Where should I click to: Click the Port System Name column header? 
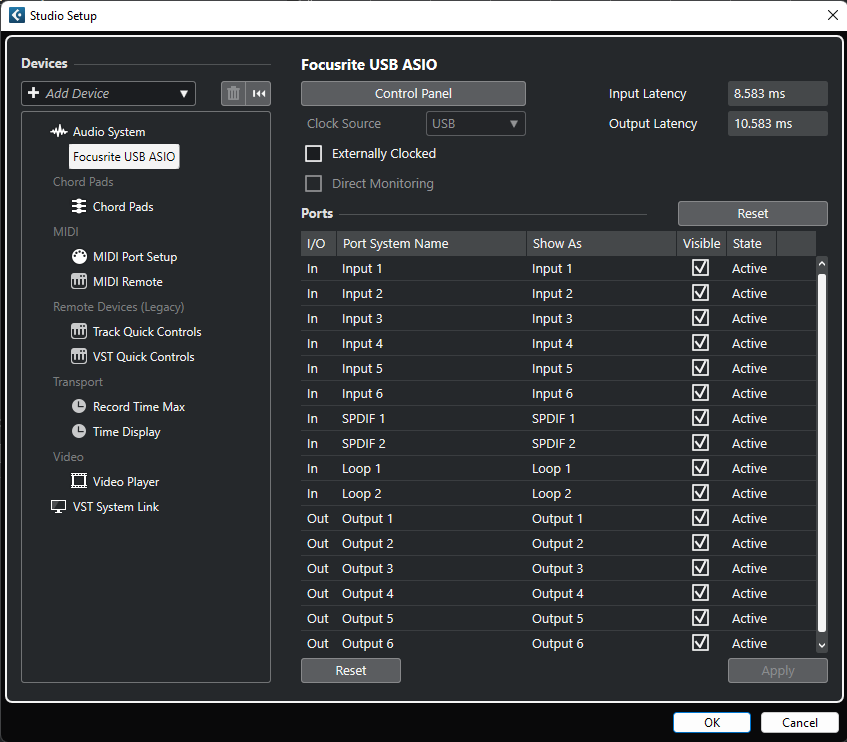coord(431,244)
